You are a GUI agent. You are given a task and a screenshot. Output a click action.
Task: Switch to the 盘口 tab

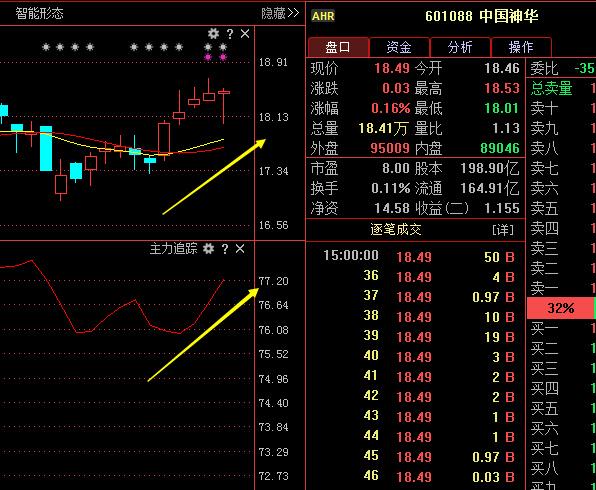pyautogui.click(x=338, y=47)
